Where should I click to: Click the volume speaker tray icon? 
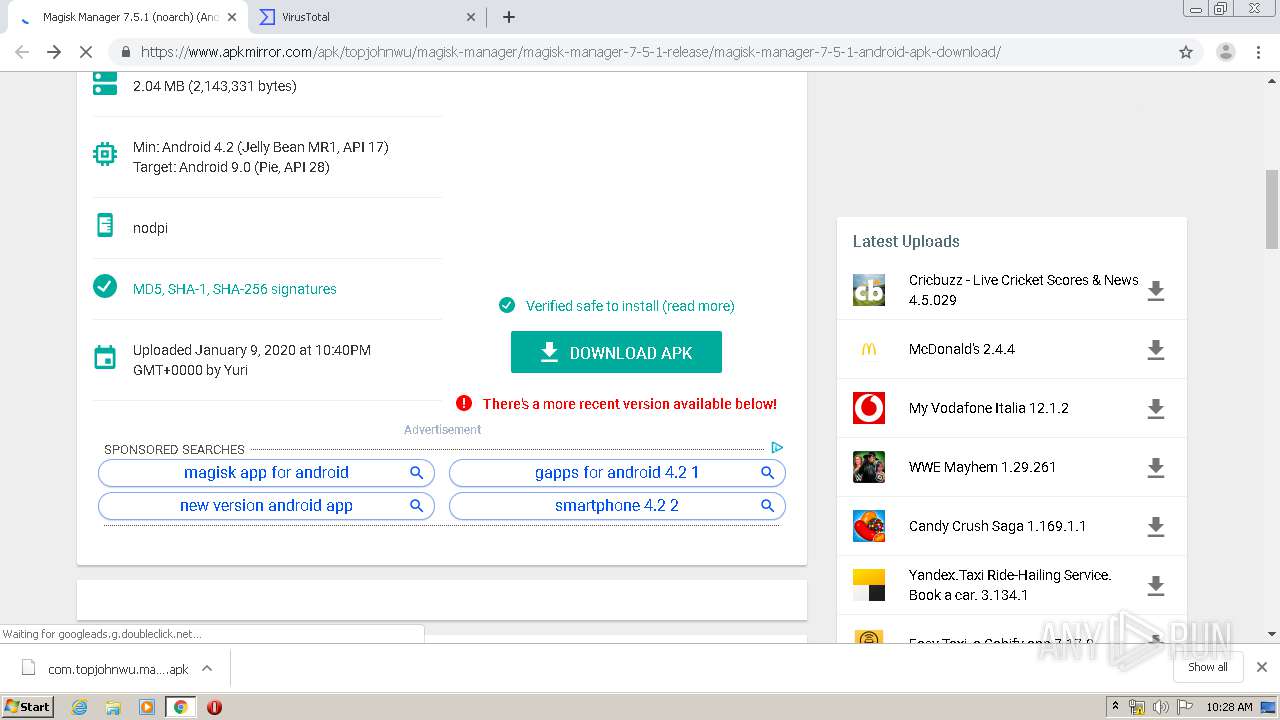tap(1161, 707)
